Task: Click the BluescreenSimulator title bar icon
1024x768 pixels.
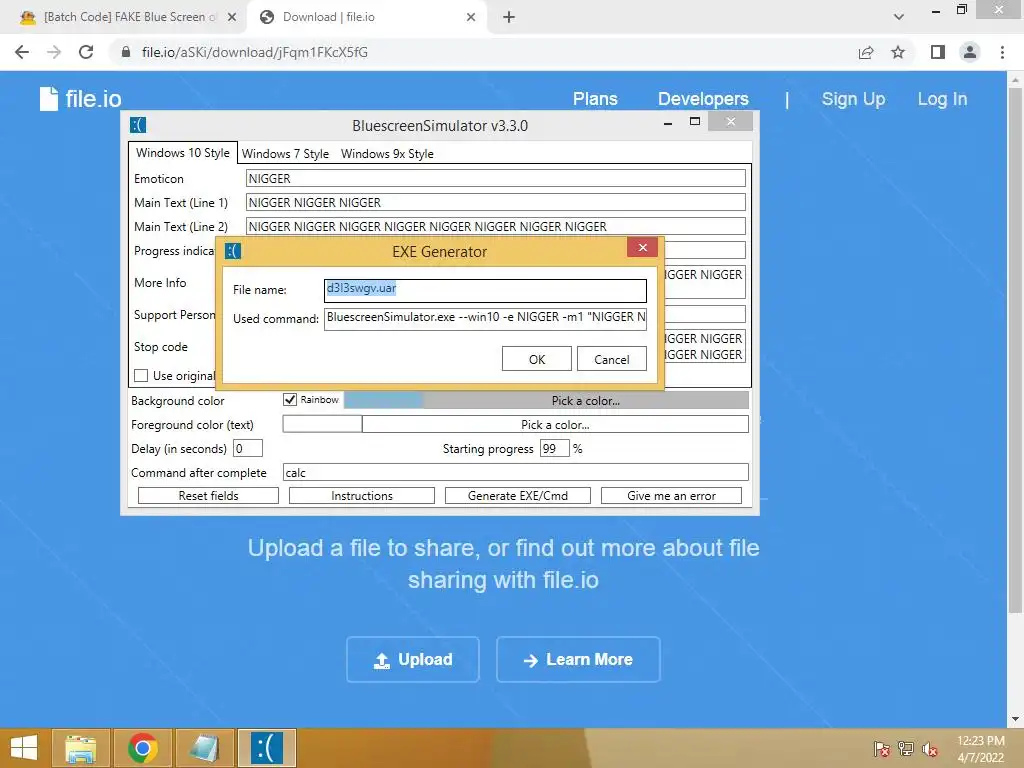Action: pyautogui.click(x=138, y=125)
